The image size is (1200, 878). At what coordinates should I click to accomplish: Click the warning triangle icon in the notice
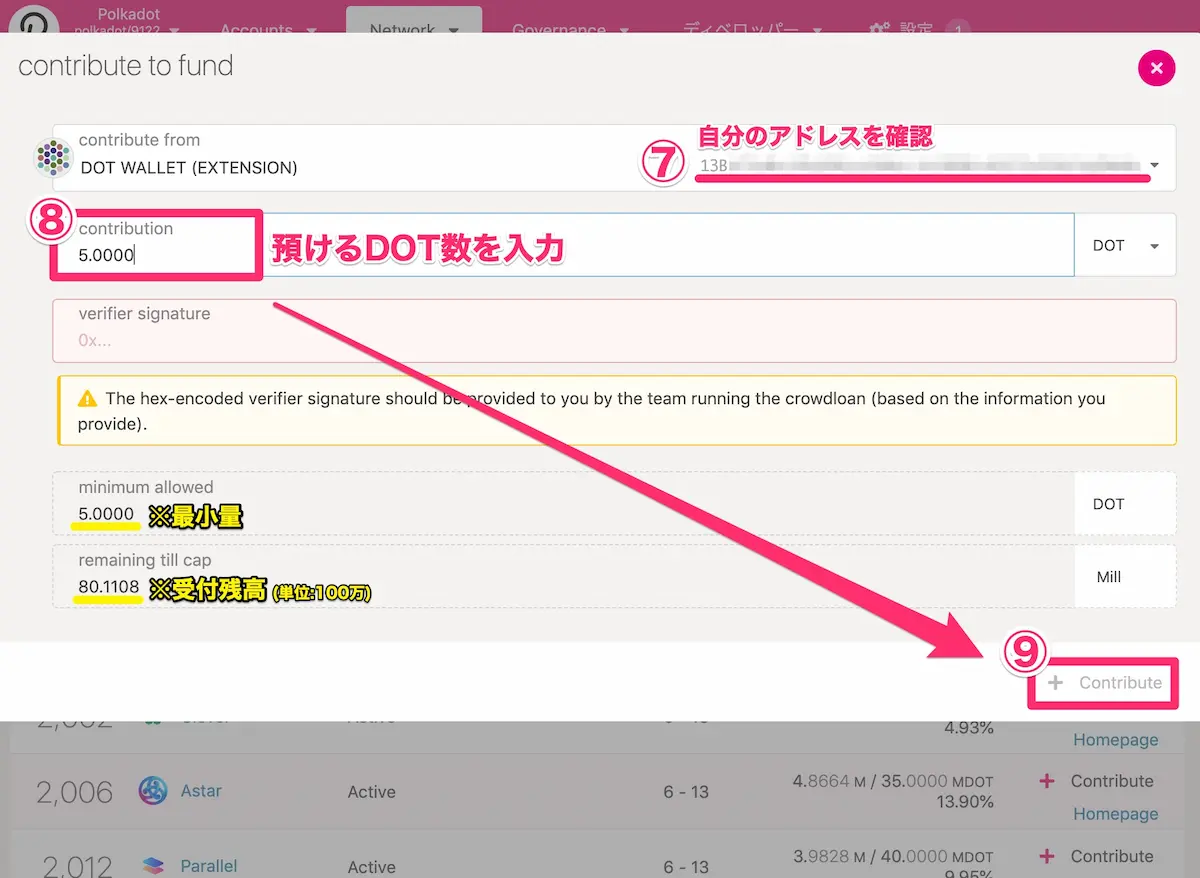(88, 398)
